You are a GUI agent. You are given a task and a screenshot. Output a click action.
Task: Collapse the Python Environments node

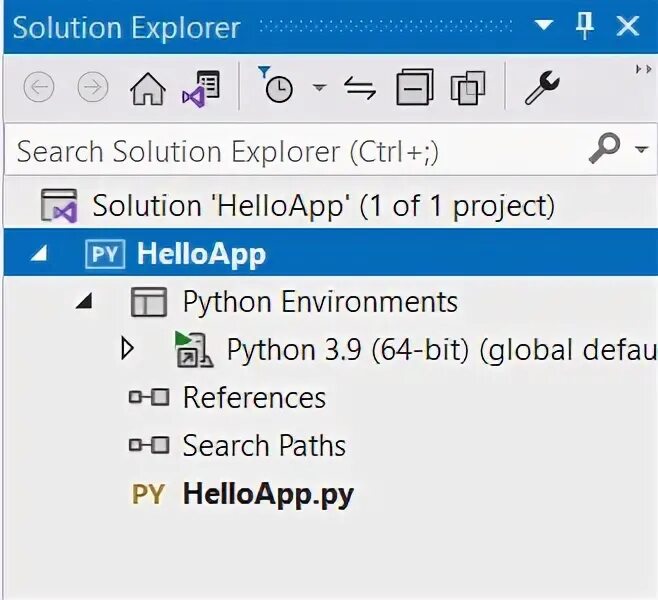point(85,302)
